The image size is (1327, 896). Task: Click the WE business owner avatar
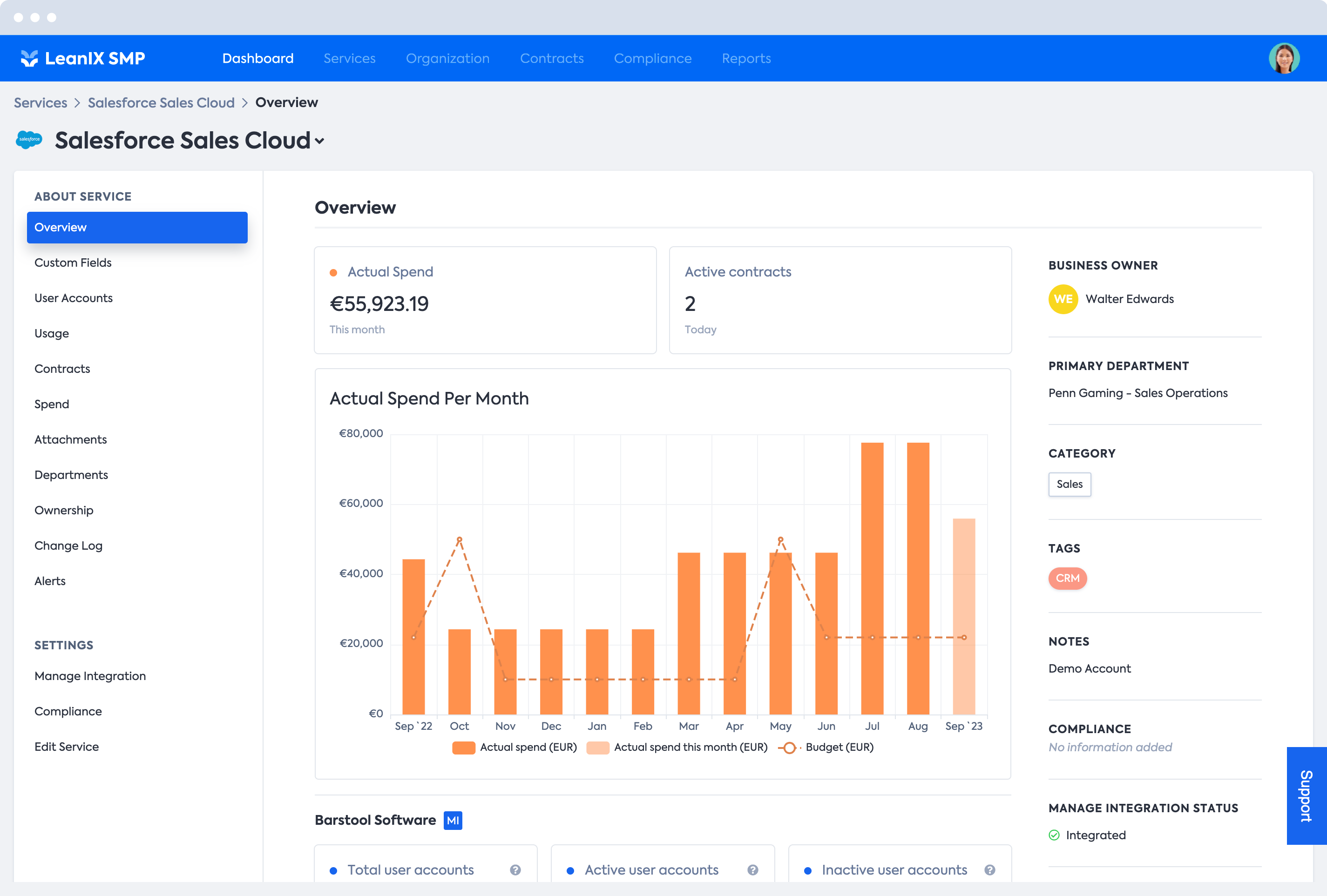(1063, 299)
